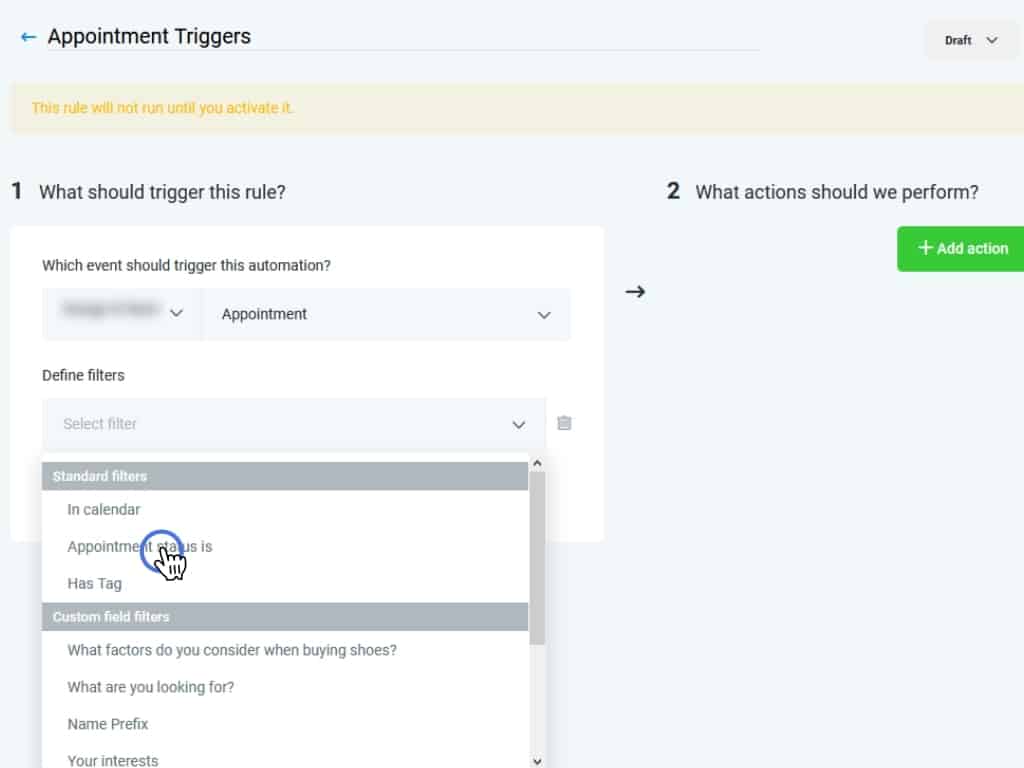1024x768 pixels.
Task: Delete the filter using the trash icon
Action: pos(564,423)
